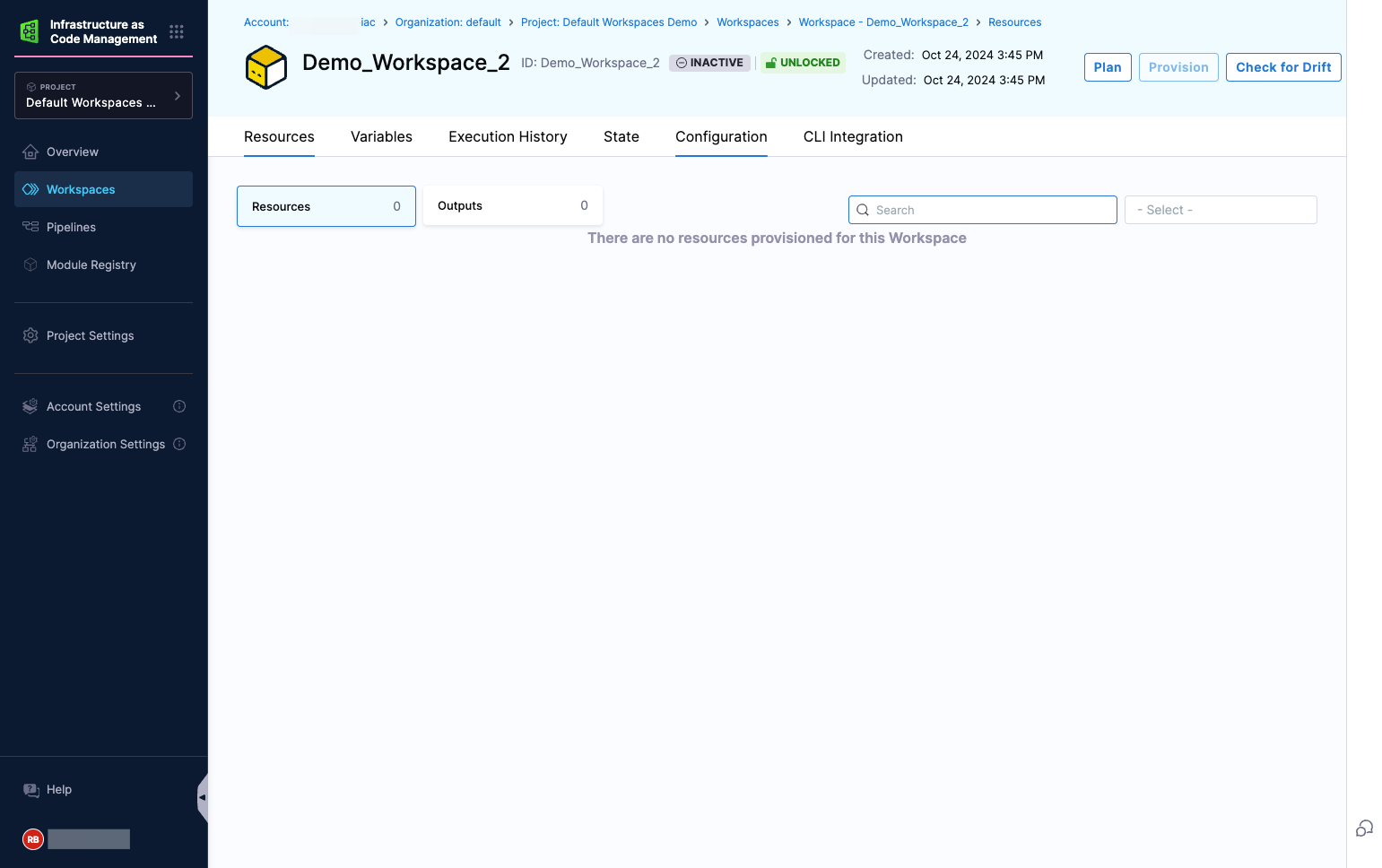
Task: Select the Outputs count card
Action: (x=513, y=205)
